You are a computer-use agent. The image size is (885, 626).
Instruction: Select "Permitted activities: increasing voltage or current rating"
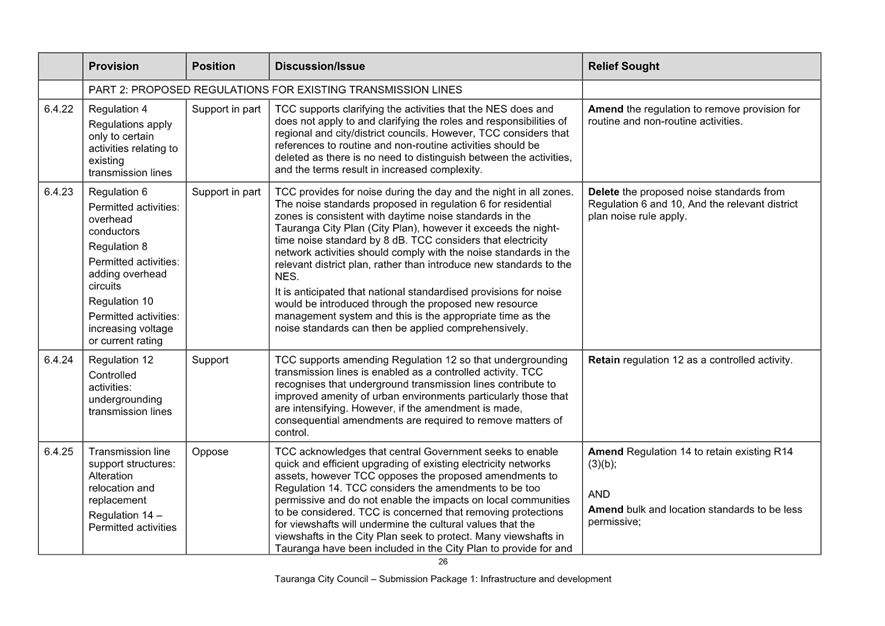click(x=134, y=329)
